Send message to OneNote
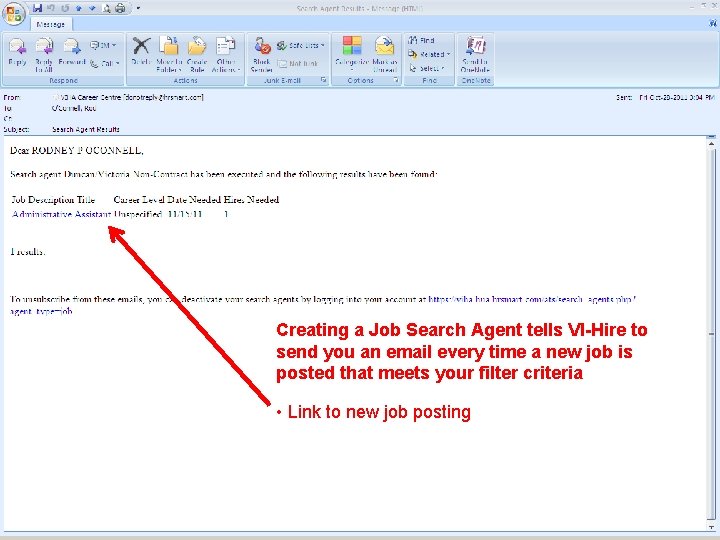This screenshot has width=720, height=540. (475, 53)
